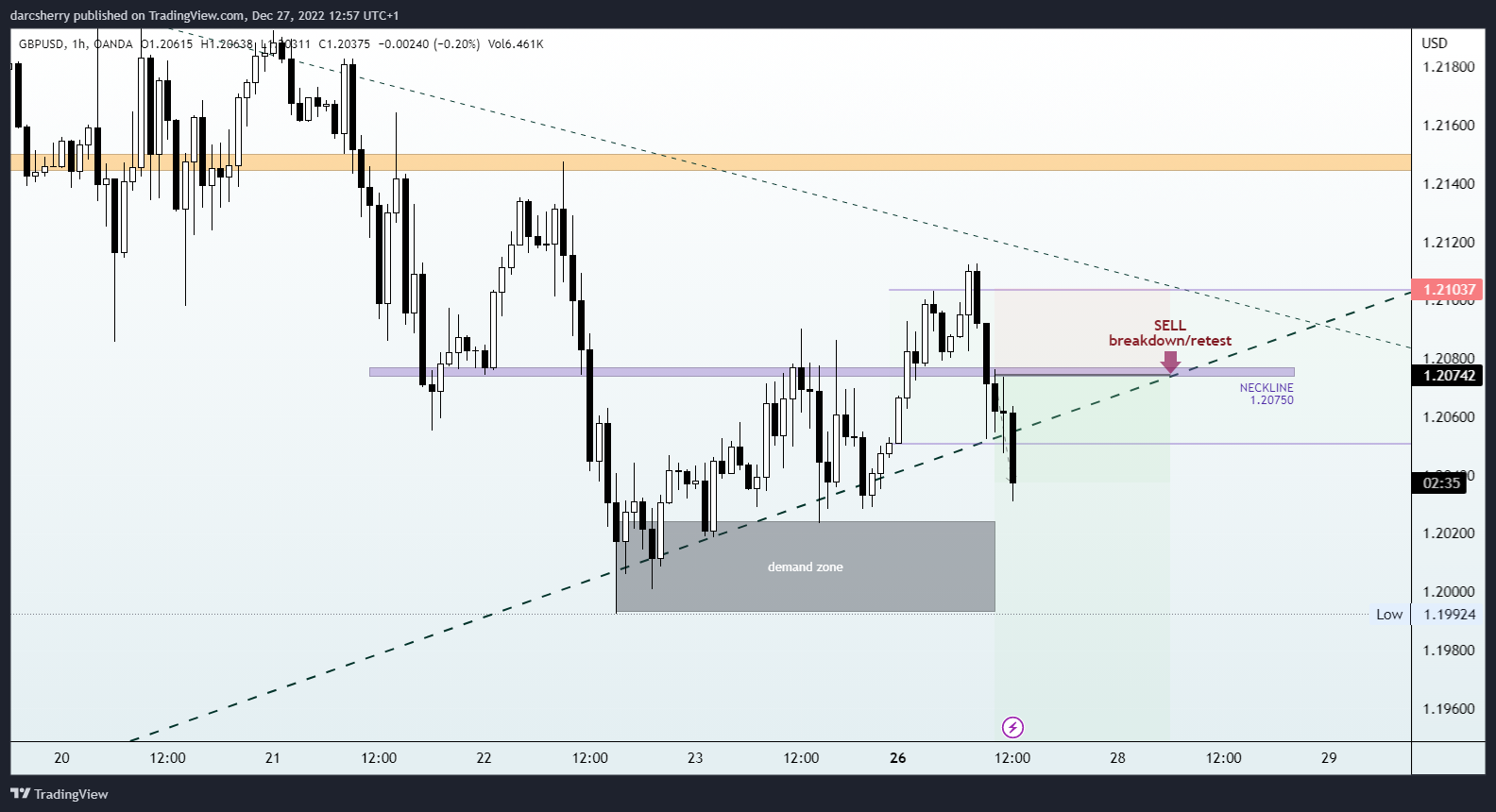Click the bold date 26 on time axis
The height and width of the screenshot is (812, 1496).
[897, 758]
